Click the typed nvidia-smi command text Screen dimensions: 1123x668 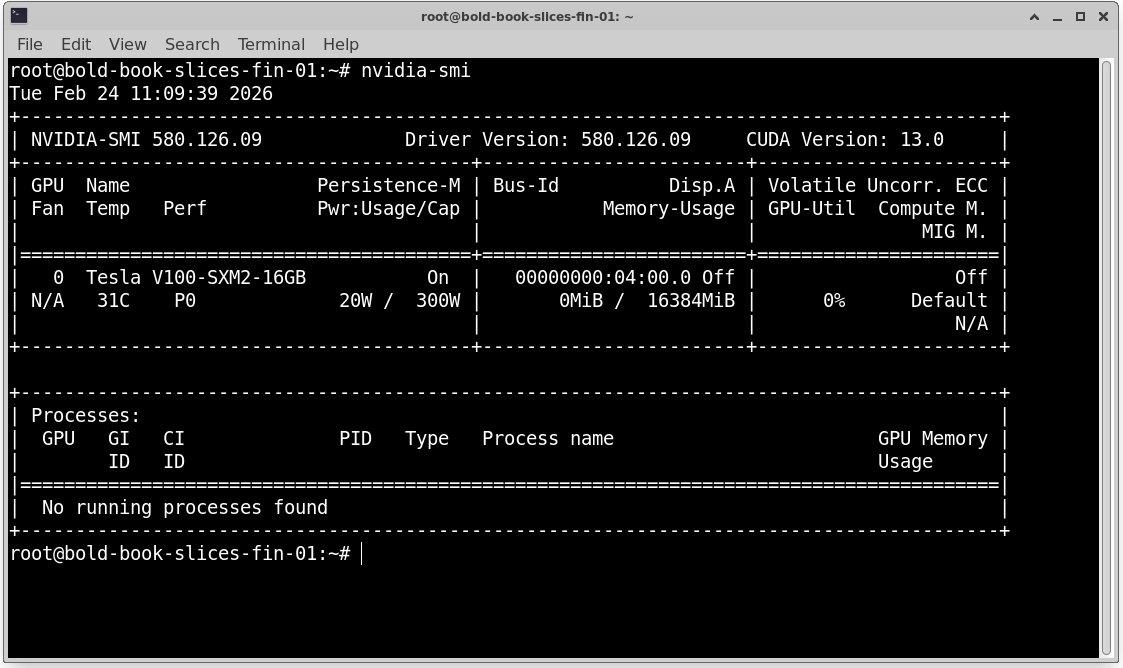(415, 71)
